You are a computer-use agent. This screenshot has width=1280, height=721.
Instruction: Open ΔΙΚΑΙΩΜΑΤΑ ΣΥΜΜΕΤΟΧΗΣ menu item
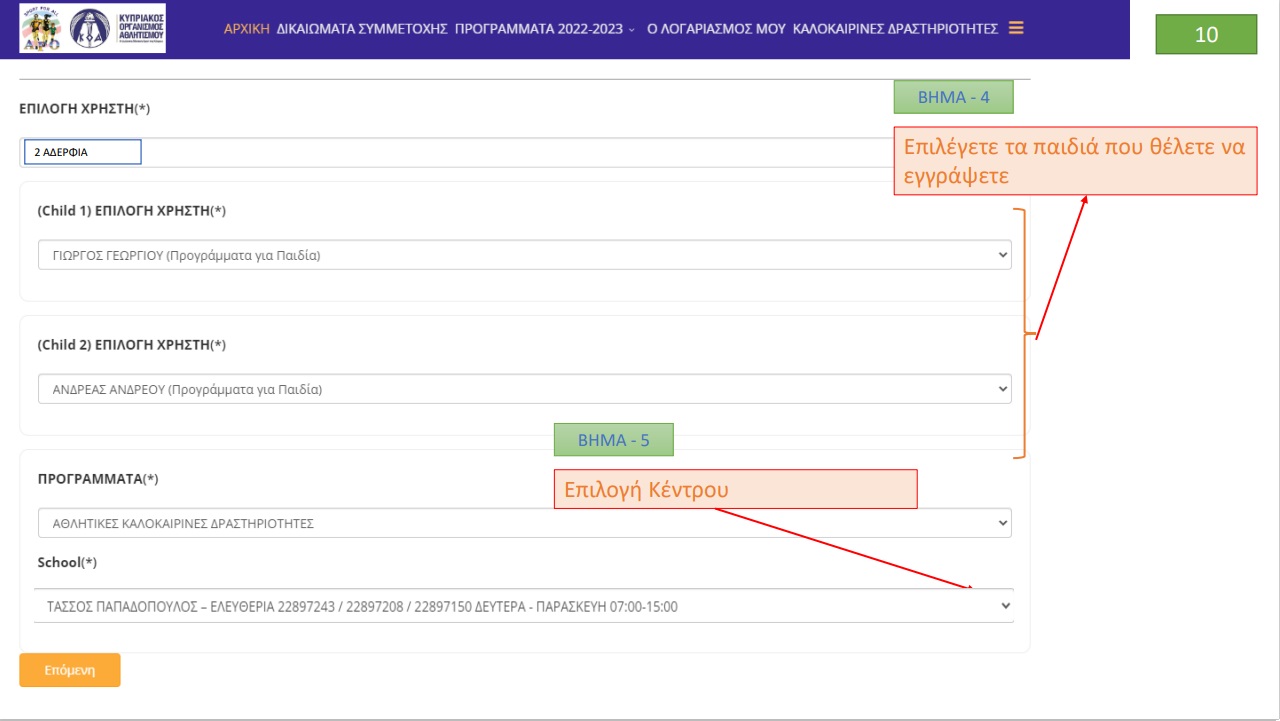tap(362, 29)
